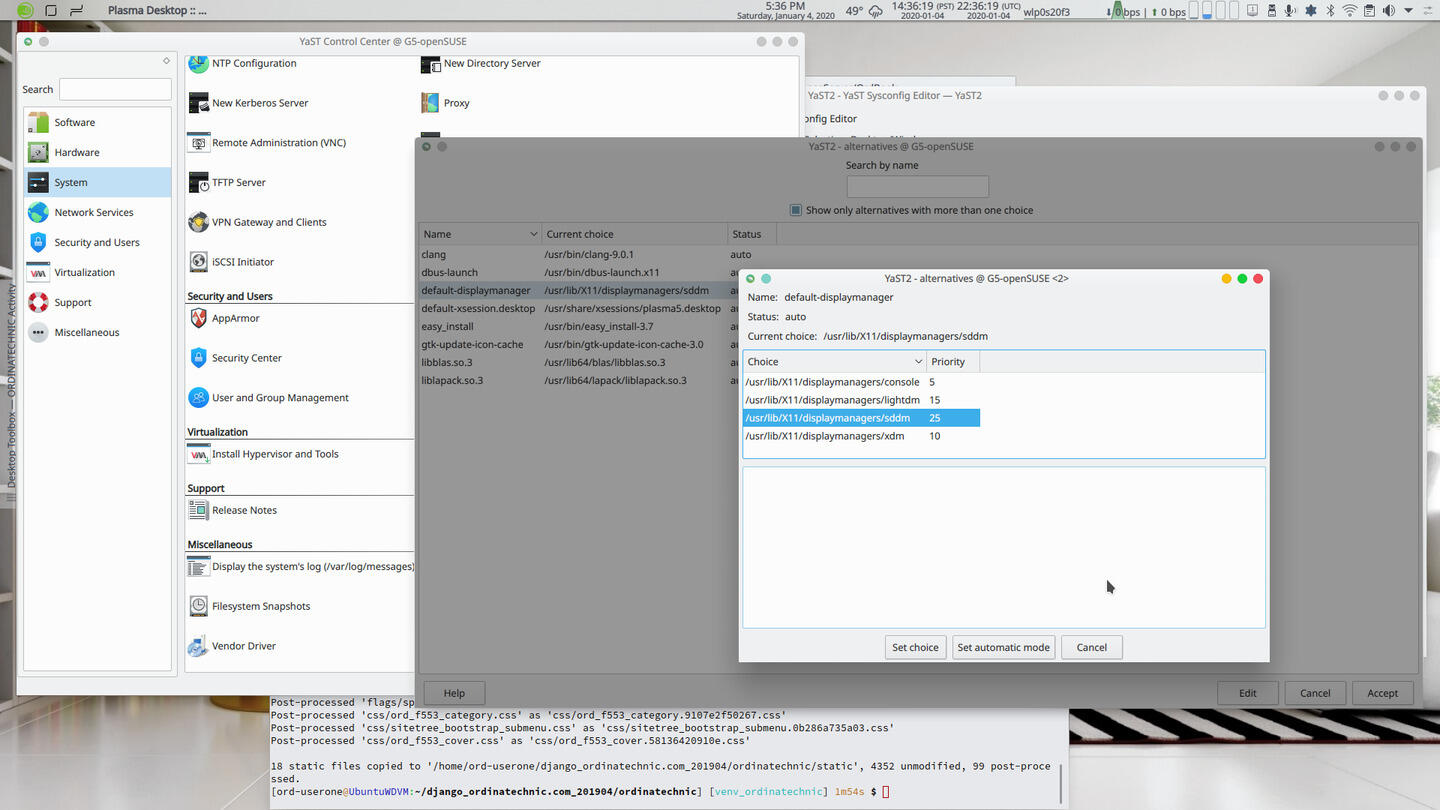Click the YaST Control Center search field
The width and height of the screenshot is (1440, 810).
pos(115,89)
